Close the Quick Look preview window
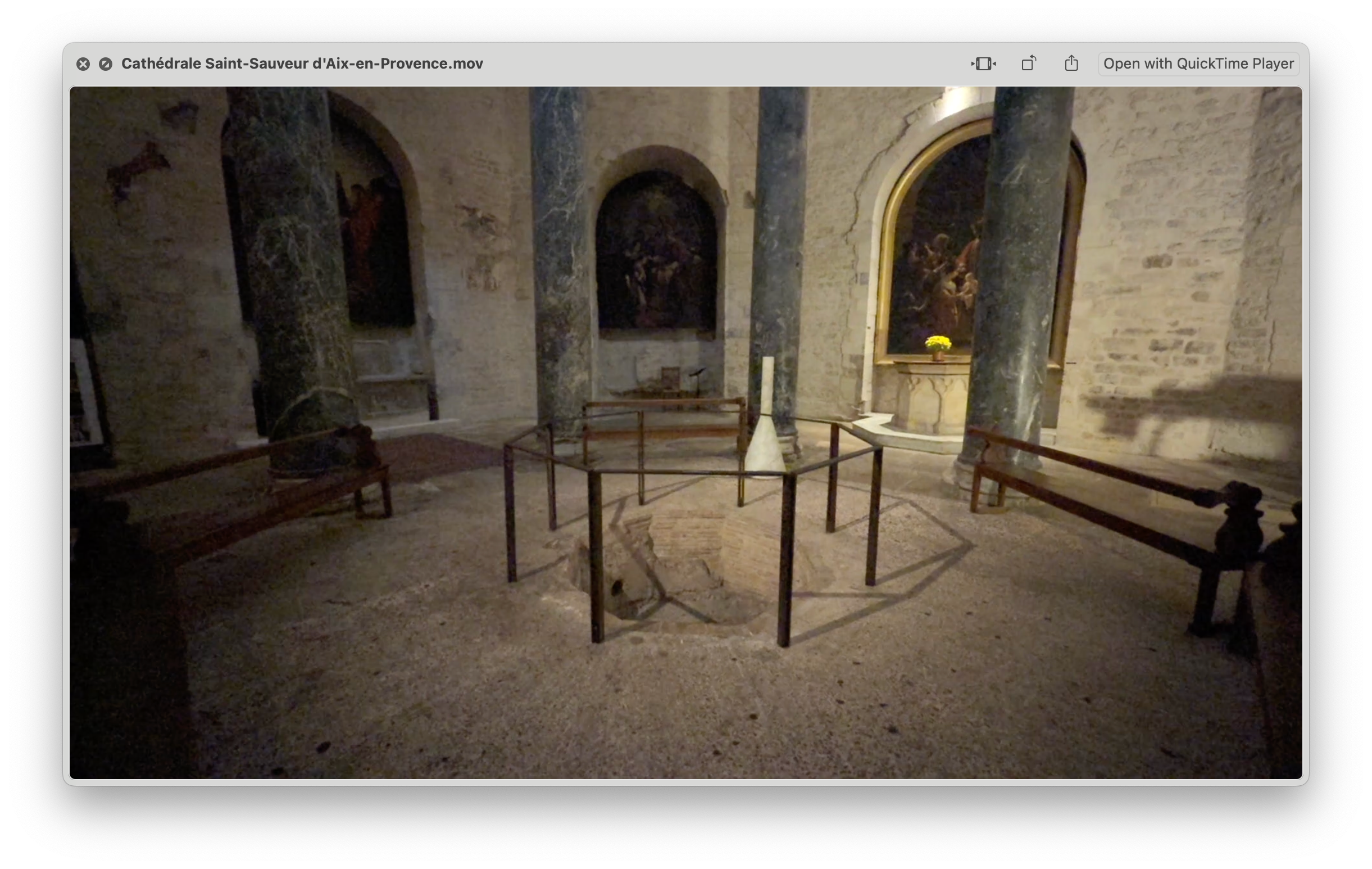Image resolution: width=1372 pixels, height=869 pixels. click(x=83, y=64)
